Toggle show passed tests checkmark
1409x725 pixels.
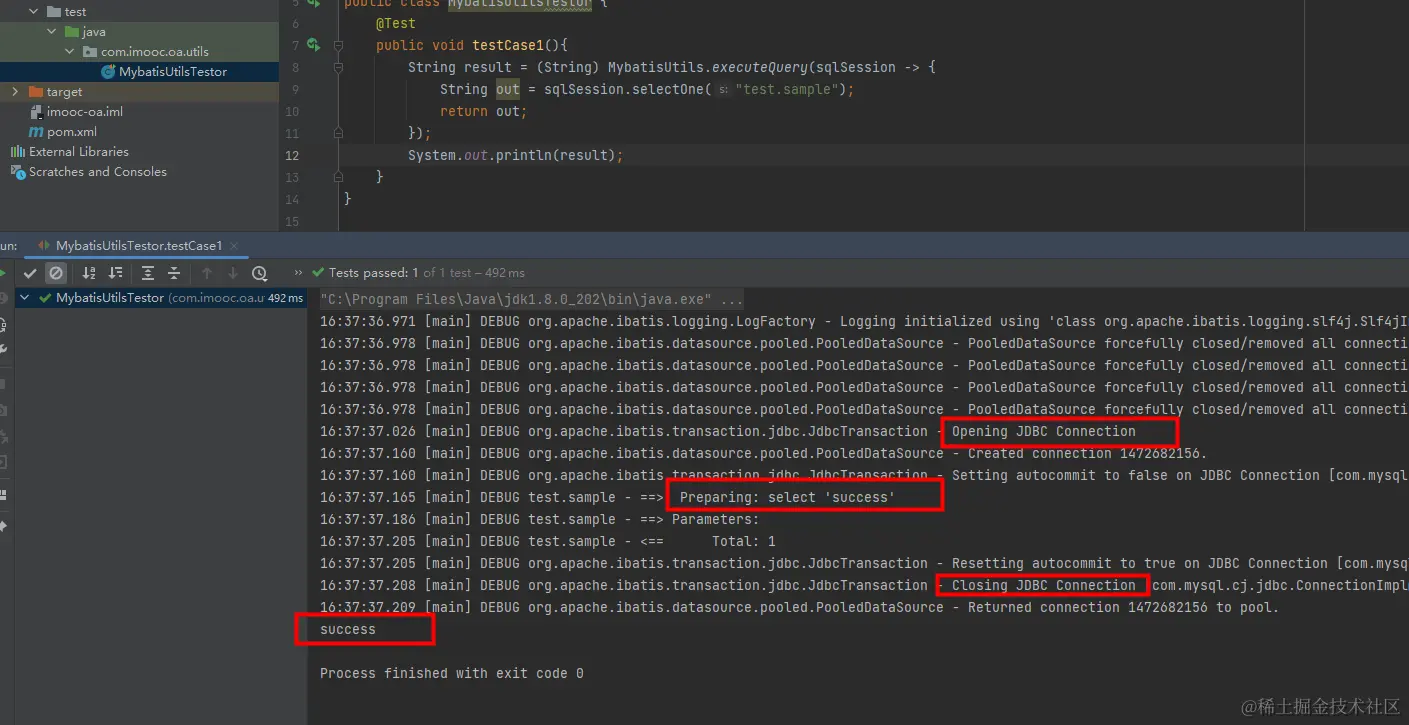pyautogui.click(x=30, y=273)
